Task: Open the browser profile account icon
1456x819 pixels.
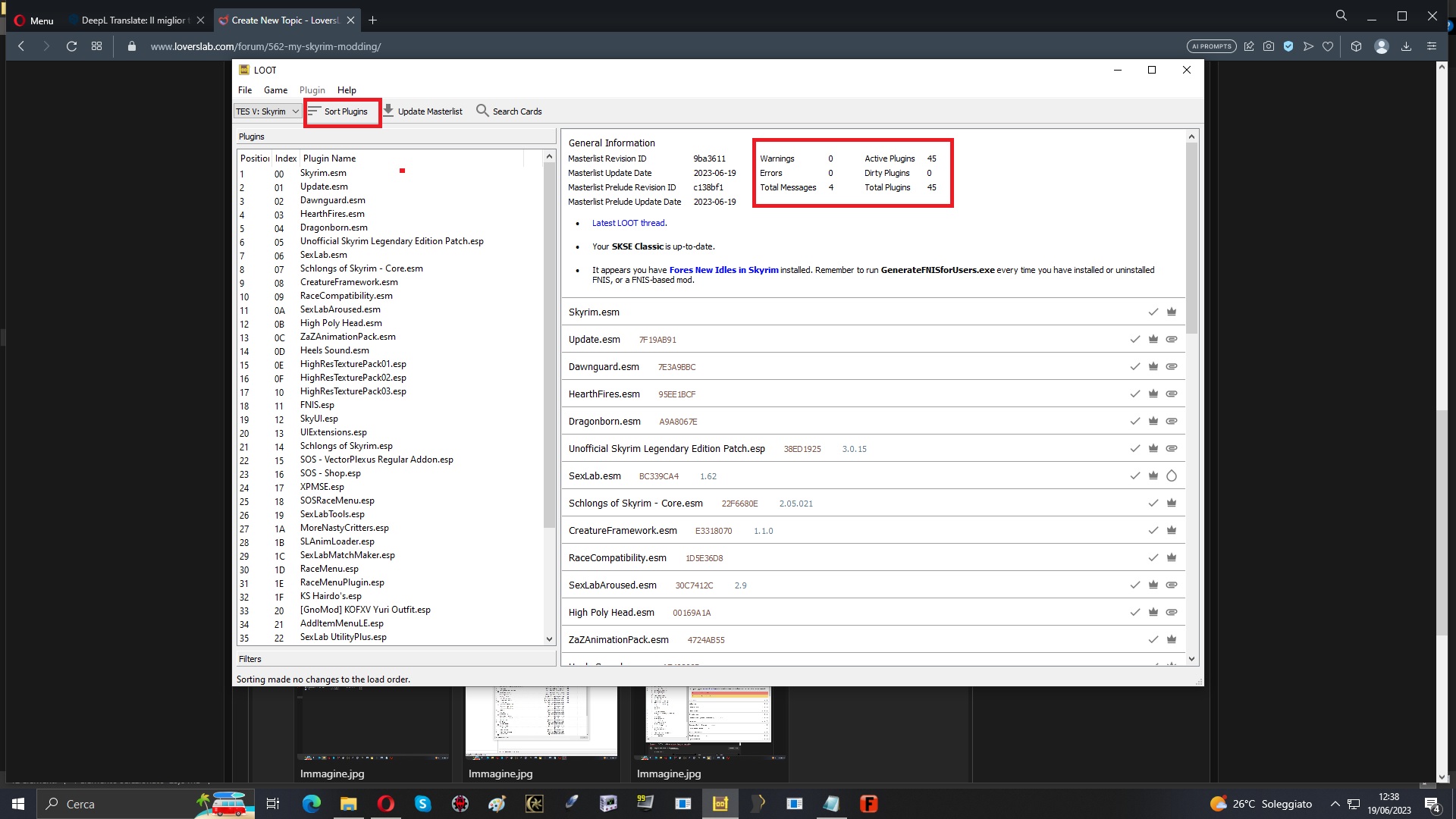Action: coord(1382,46)
